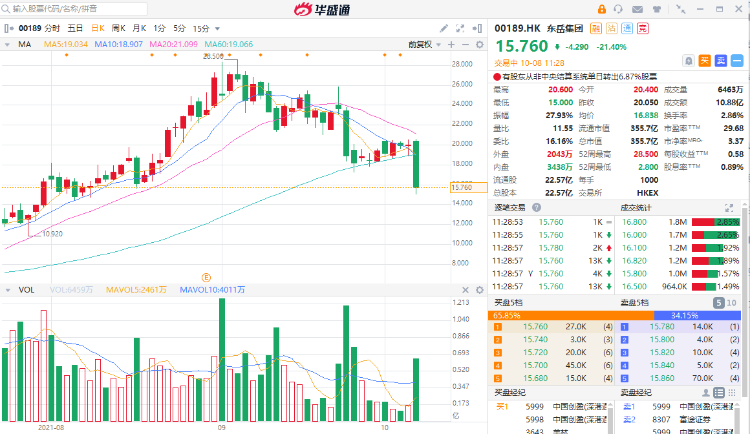Select the 日K chart tab
750x434 pixels.
[98, 28]
